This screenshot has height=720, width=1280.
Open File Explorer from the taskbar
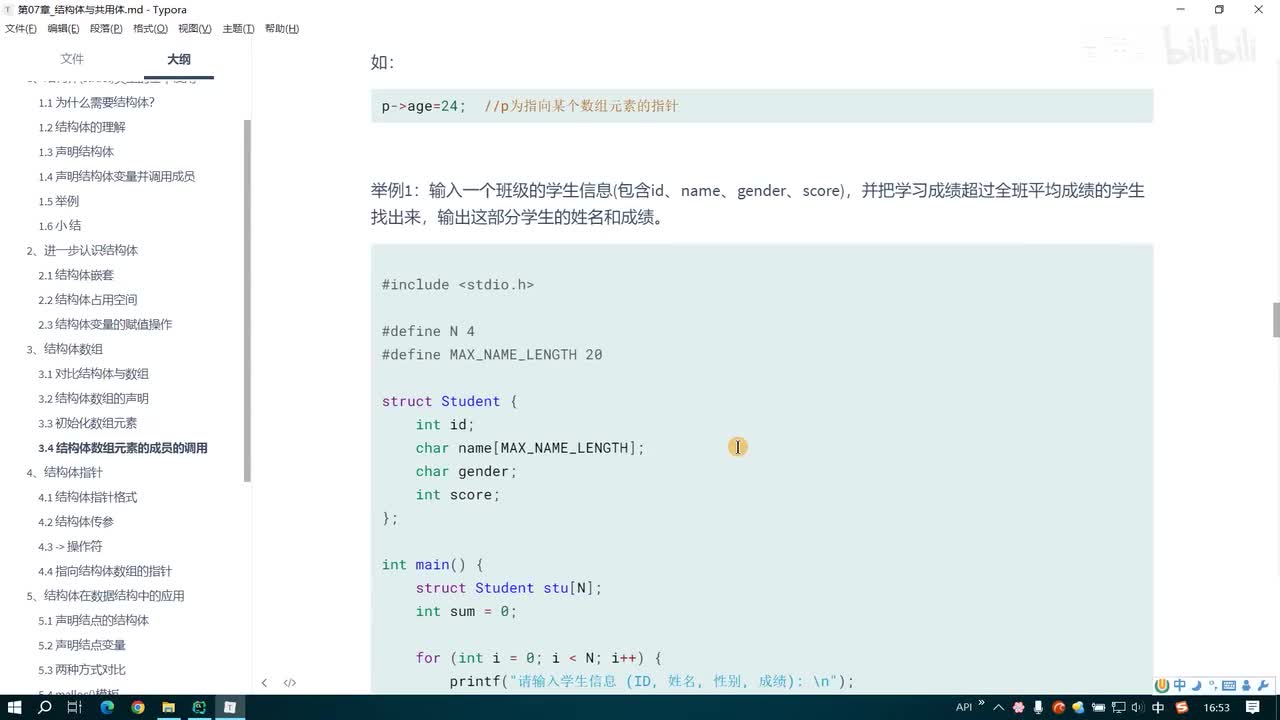pyautogui.click(x=168, y=707)
